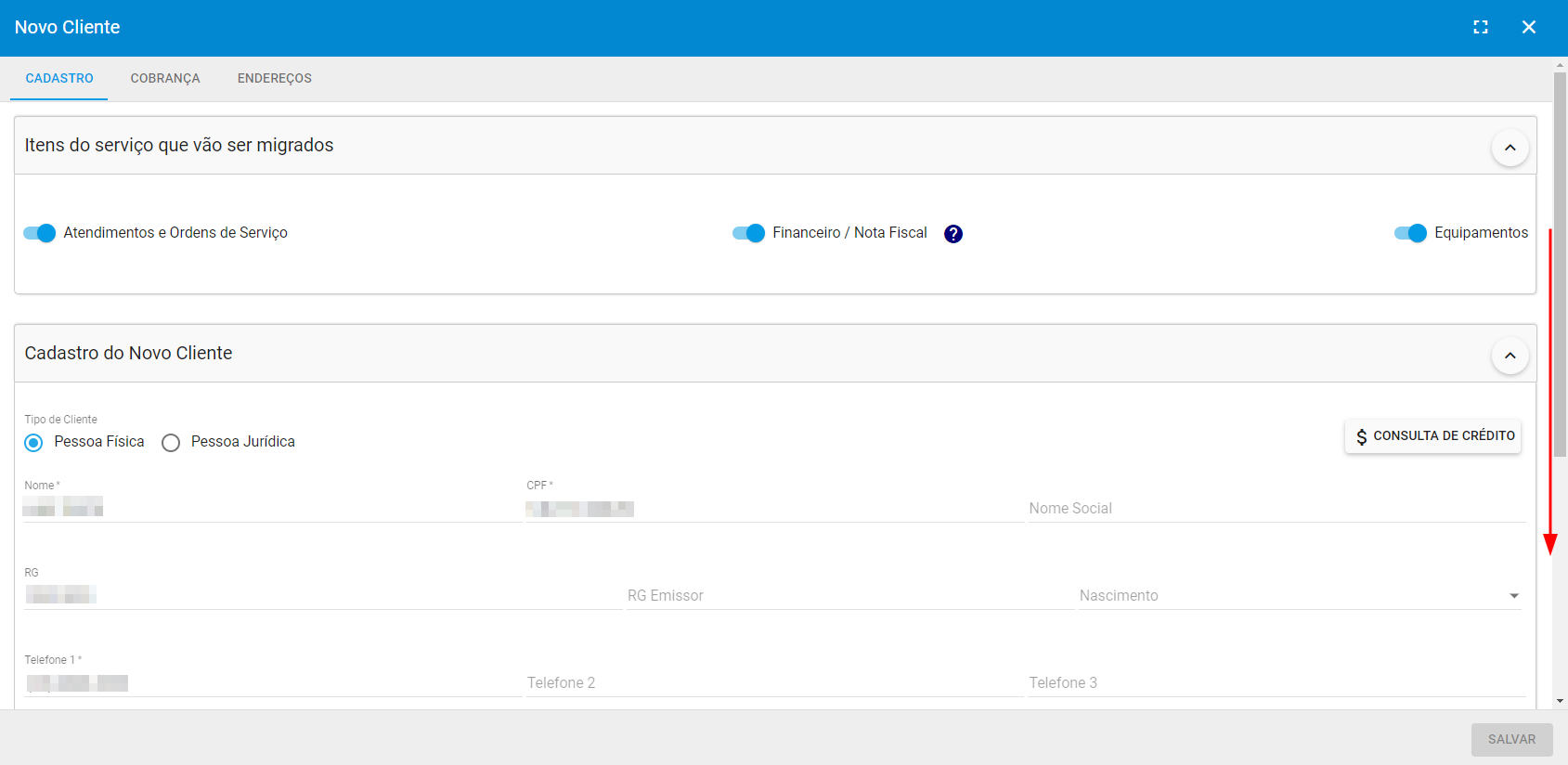Click the Consulta de Crédito button
Image resolution: width=1568 pixels, height=765 pixels.
pyautogui.click(x=1432, y=436)
